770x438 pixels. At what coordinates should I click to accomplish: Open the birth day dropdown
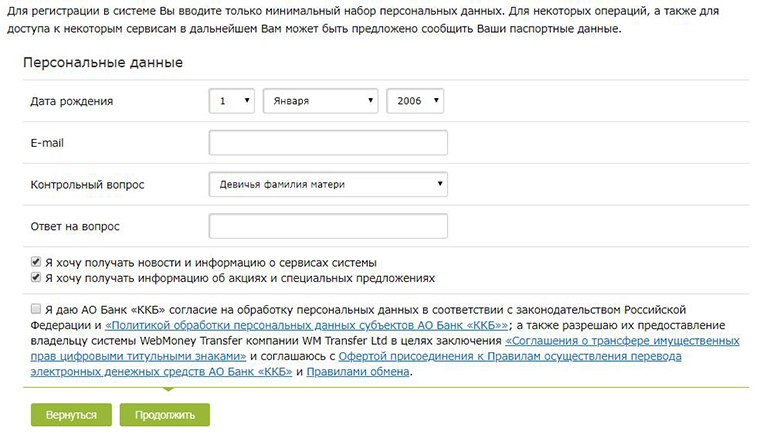231,101
